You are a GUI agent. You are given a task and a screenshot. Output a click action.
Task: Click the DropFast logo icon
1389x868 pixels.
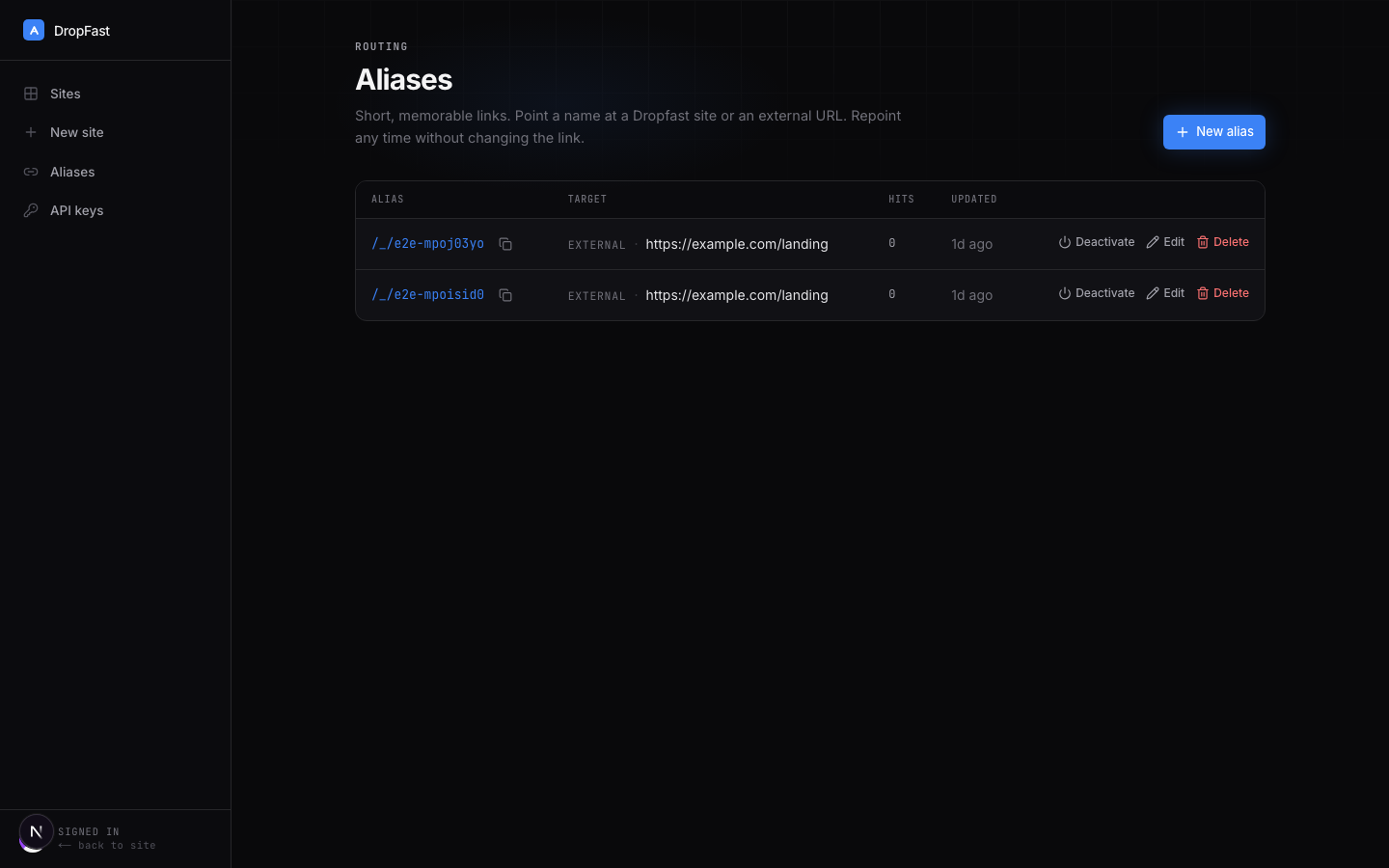point(34,30)
